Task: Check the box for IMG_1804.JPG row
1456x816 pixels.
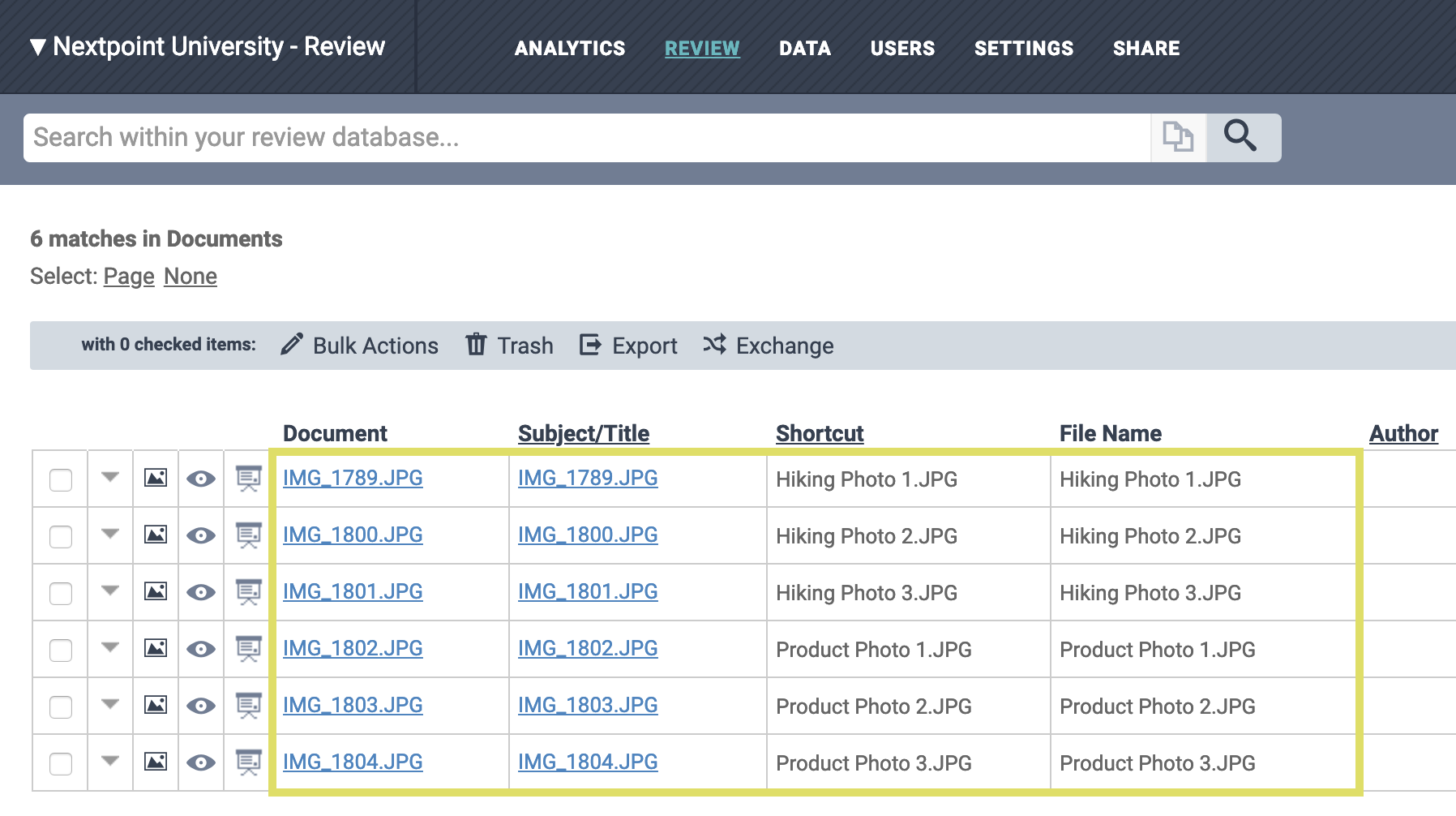Action: click(x=61, y=764)
